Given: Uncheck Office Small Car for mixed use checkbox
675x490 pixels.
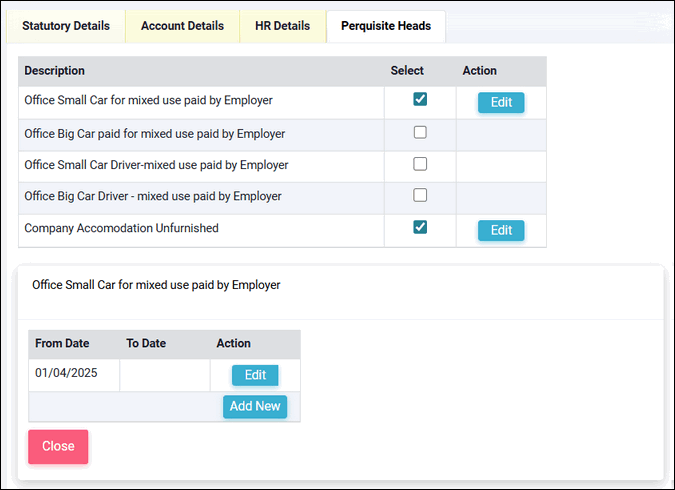Looking at the screenshot, I should pos(420,100).
